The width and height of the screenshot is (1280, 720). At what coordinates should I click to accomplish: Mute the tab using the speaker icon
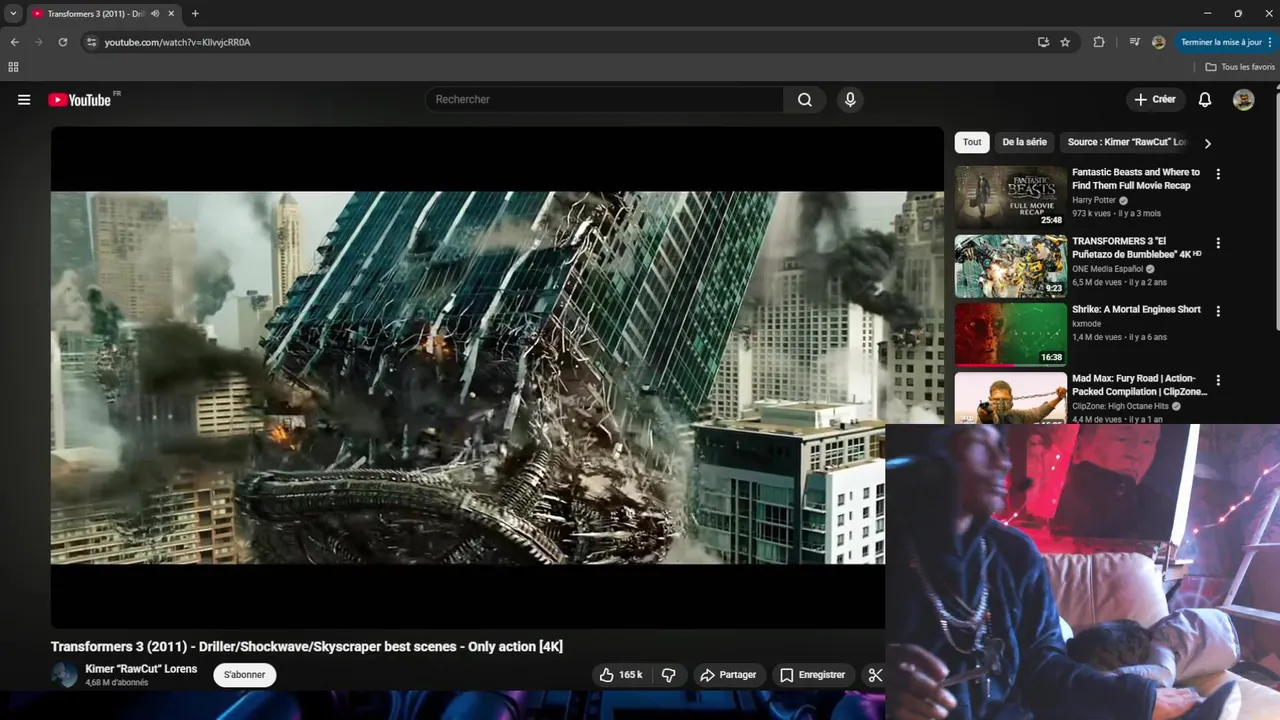tap(155, 14)
